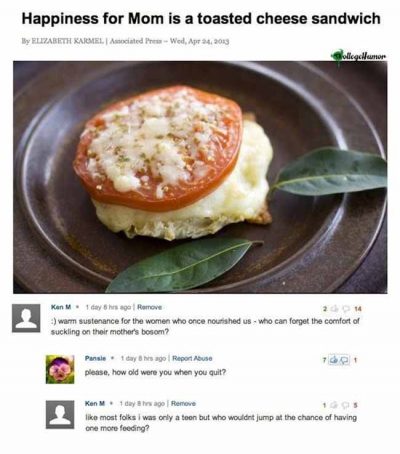The width and height of the screenshot is (400, 454).
Task: Click Ken M's name on the last reply
Action: (x=95, y=403)
